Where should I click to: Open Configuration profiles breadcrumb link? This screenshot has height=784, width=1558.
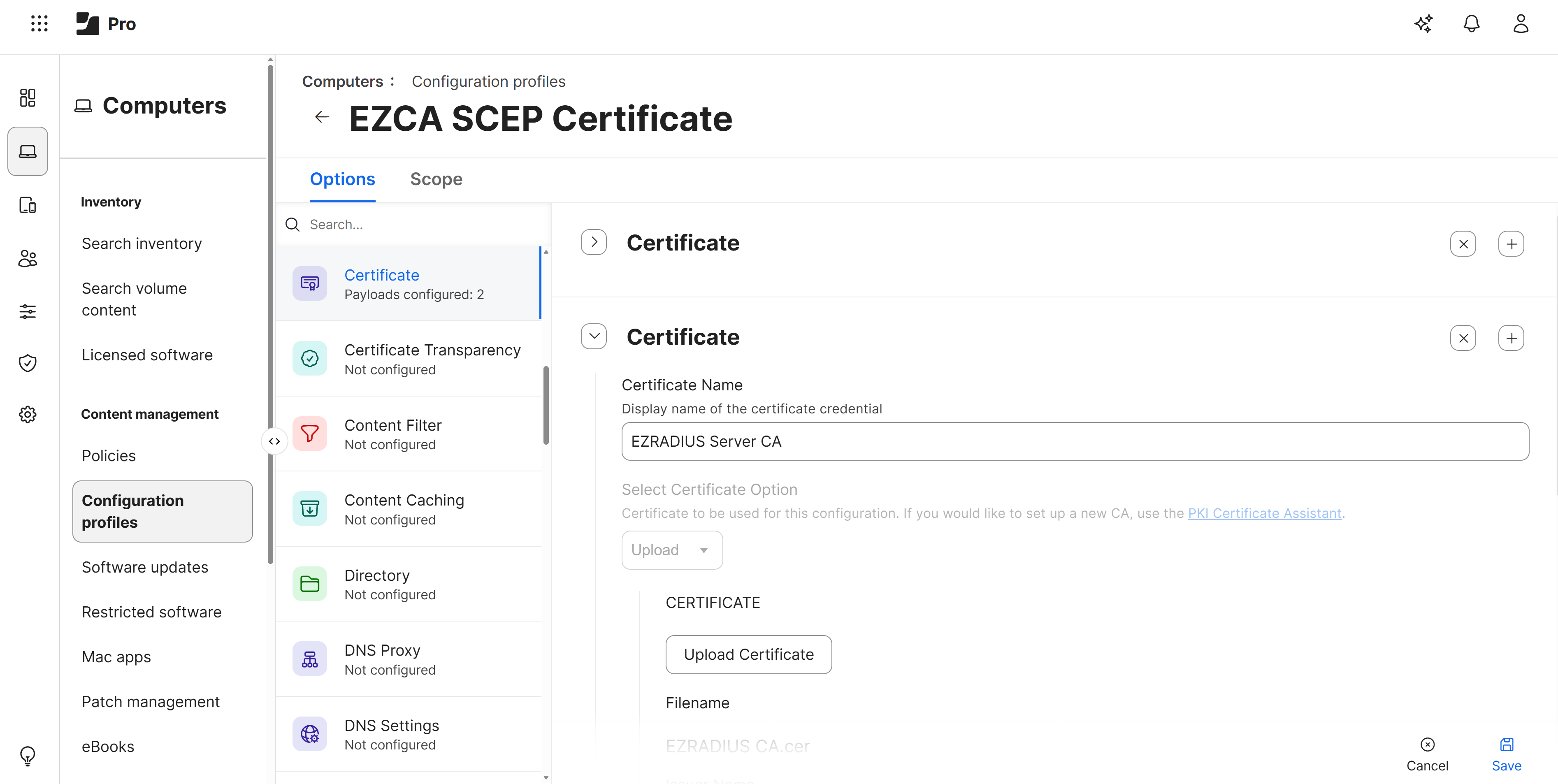488,81
